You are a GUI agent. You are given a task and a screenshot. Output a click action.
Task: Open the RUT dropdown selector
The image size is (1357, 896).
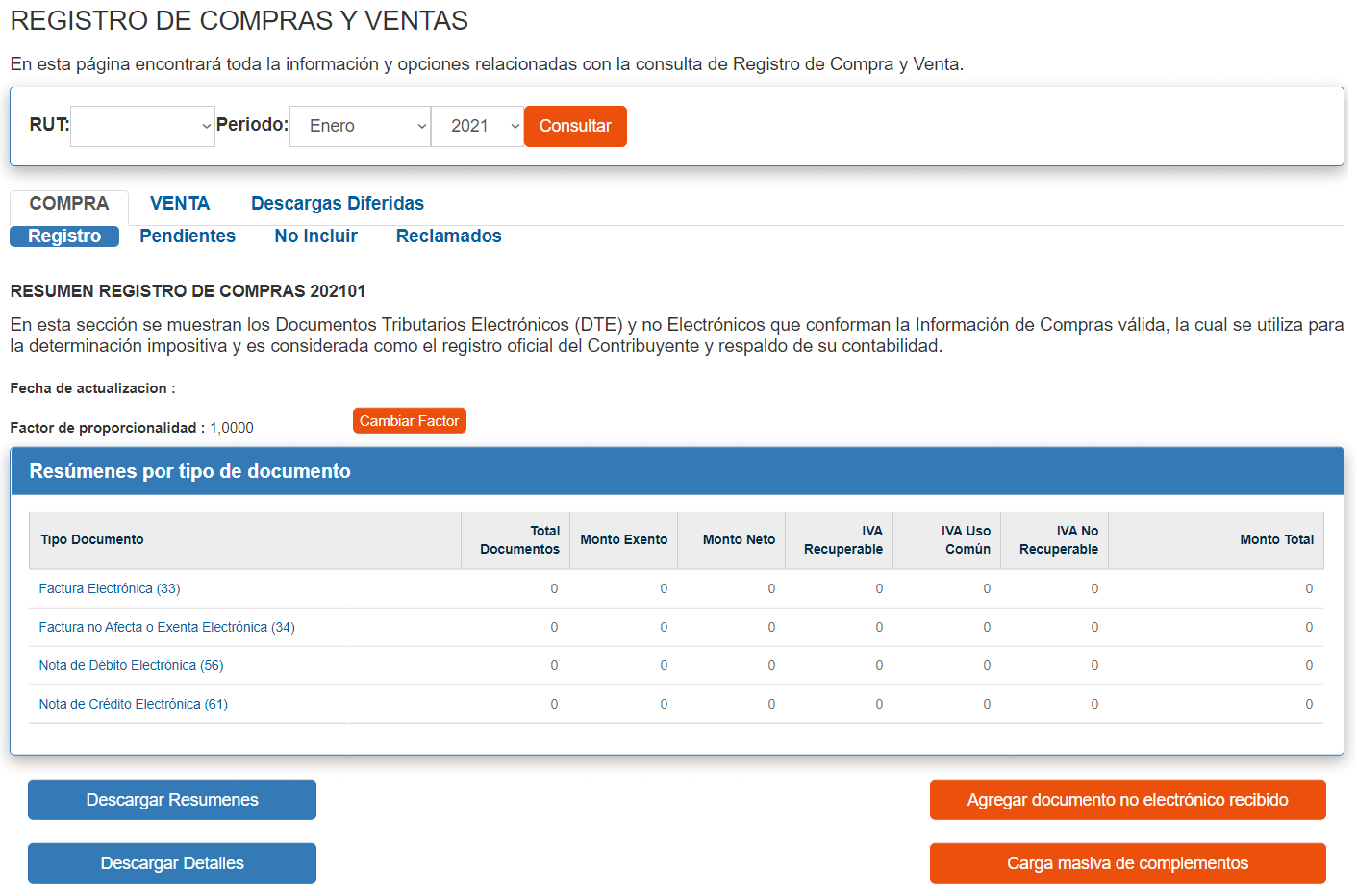pyautogui.click(x=142, y=126)
